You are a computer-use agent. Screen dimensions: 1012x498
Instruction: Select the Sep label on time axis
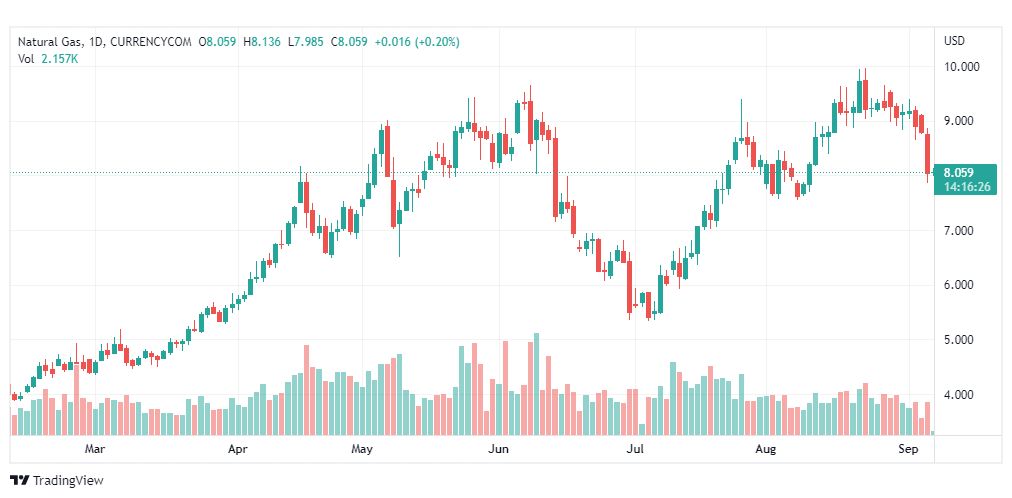[x=909, y=449]
